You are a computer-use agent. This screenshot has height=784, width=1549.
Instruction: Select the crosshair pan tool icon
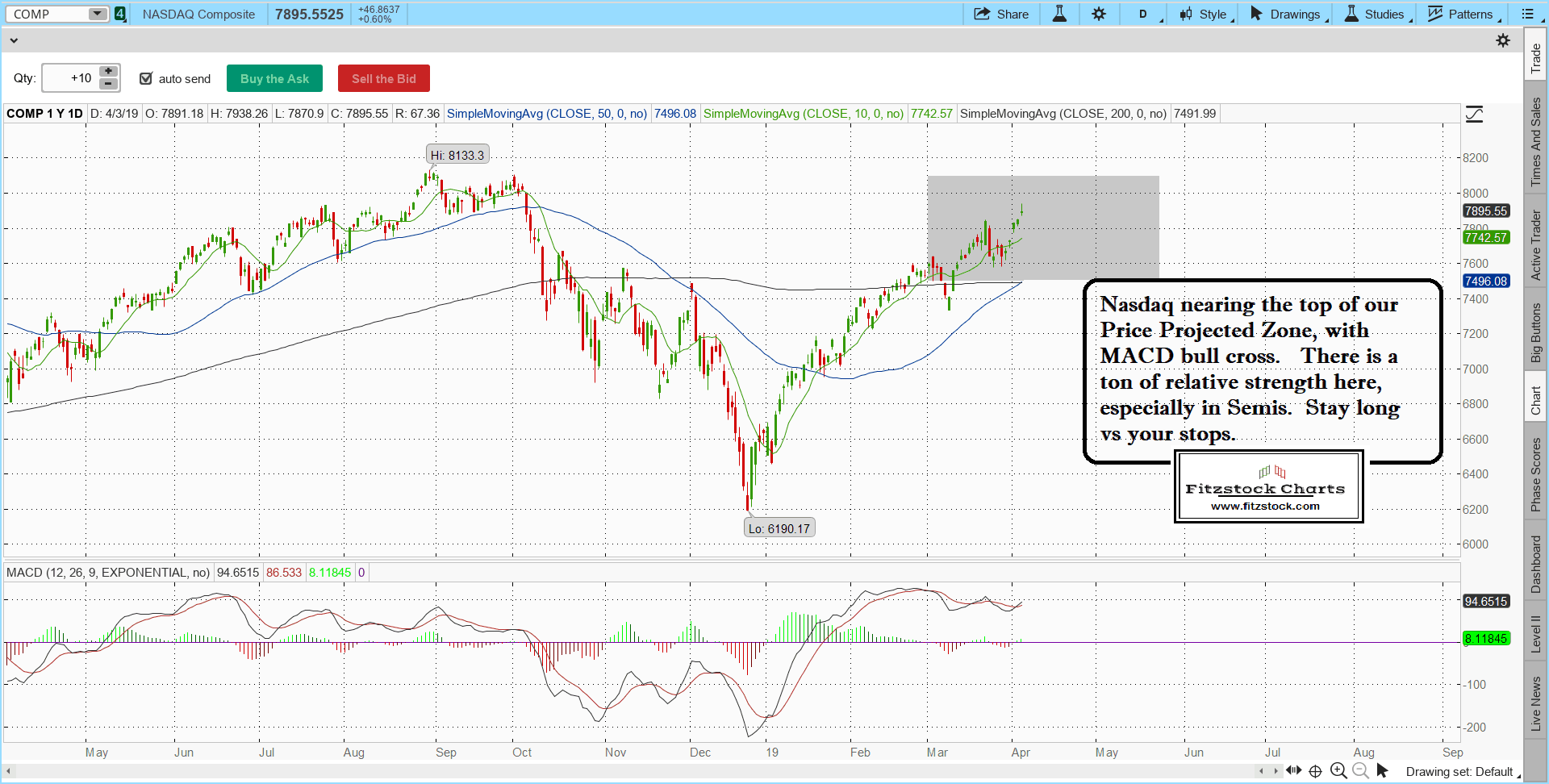click(1315, 771)
